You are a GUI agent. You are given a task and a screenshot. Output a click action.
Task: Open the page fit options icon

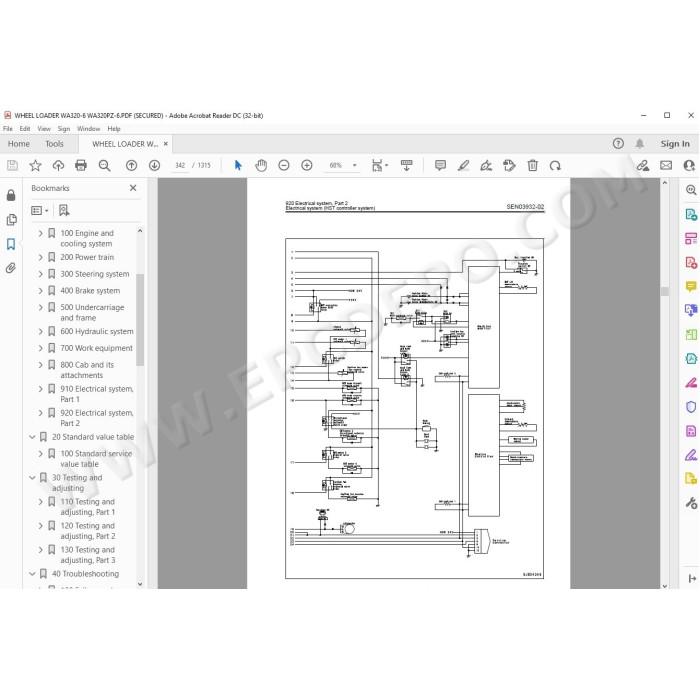coord(379,166)
